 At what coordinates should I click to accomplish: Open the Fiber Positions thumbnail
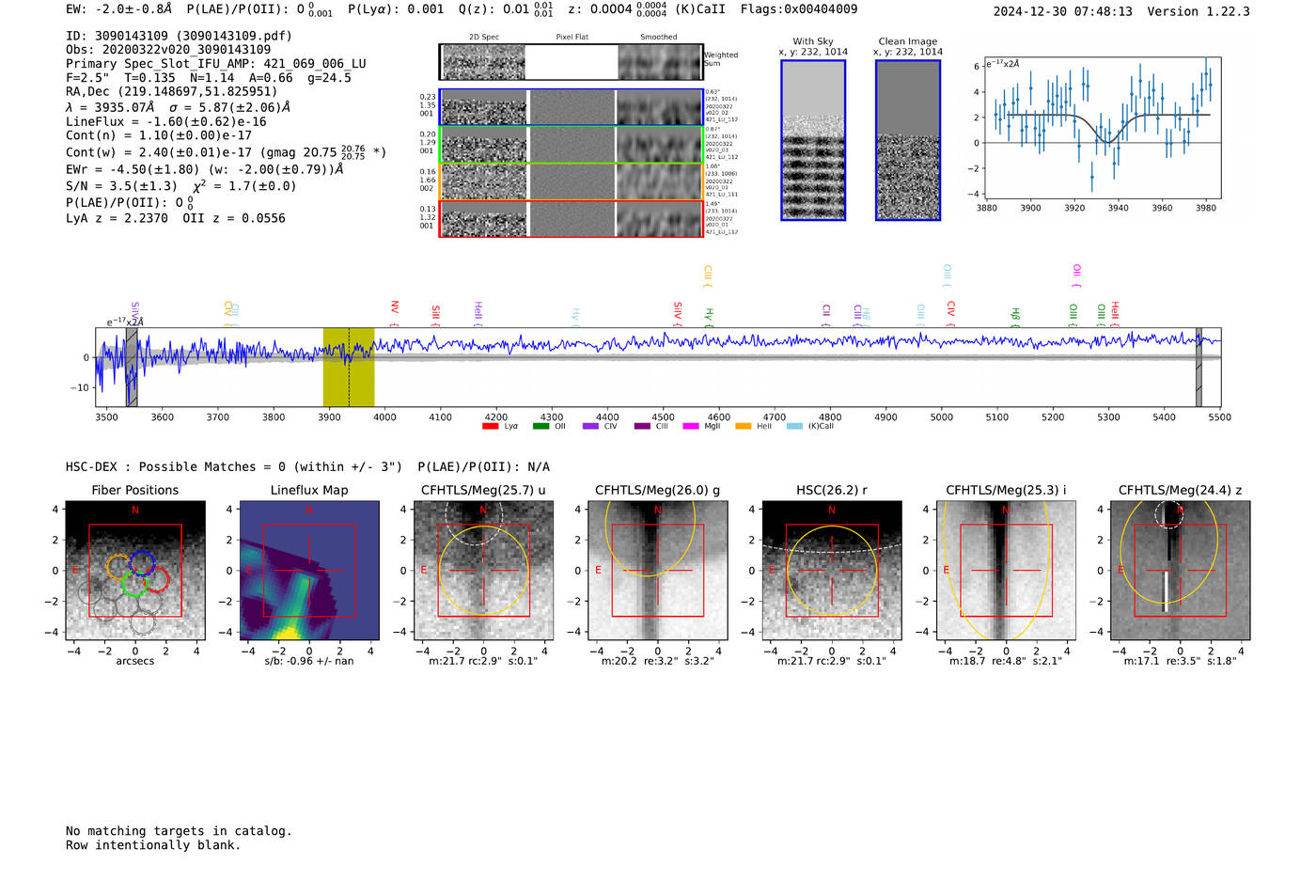[x=135, y=570]
